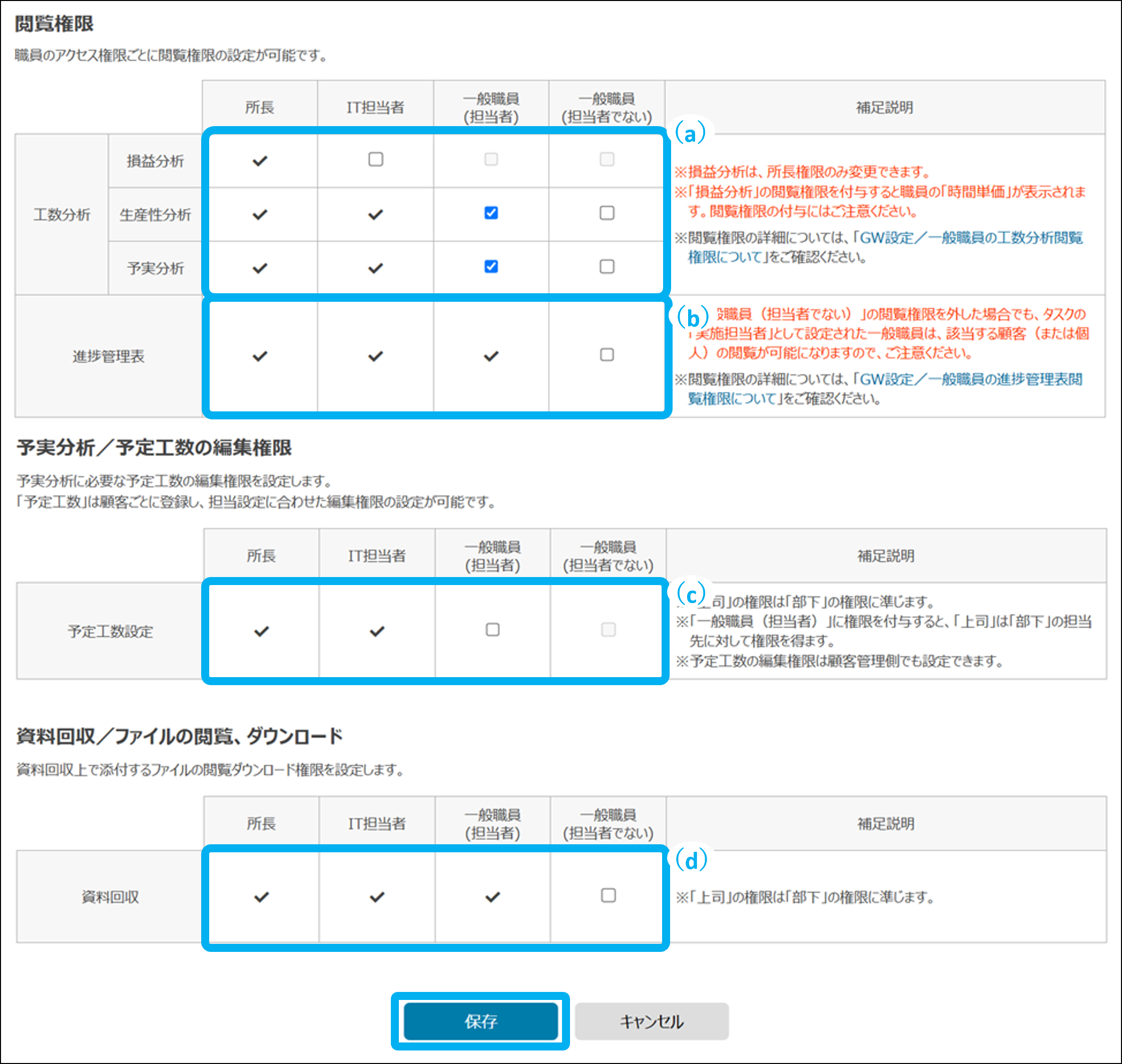Click IT担当者 checkmark in 予実分析 row

coord(375,268)
